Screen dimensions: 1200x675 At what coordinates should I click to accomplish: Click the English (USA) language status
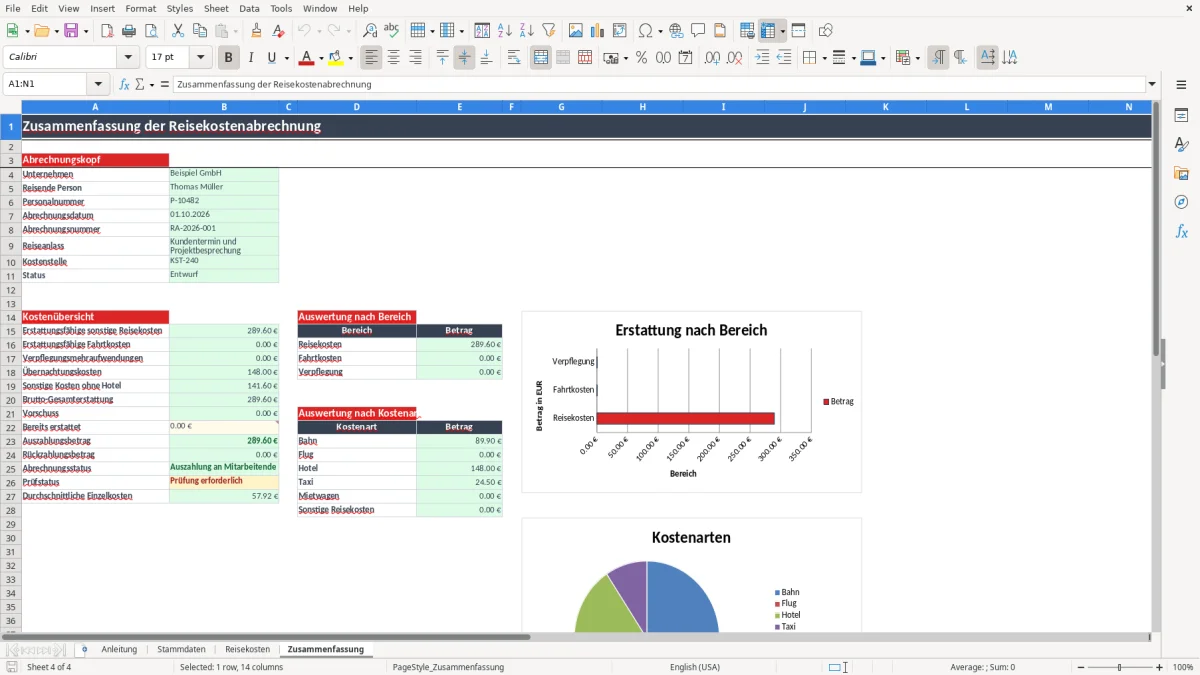[694, 667]
